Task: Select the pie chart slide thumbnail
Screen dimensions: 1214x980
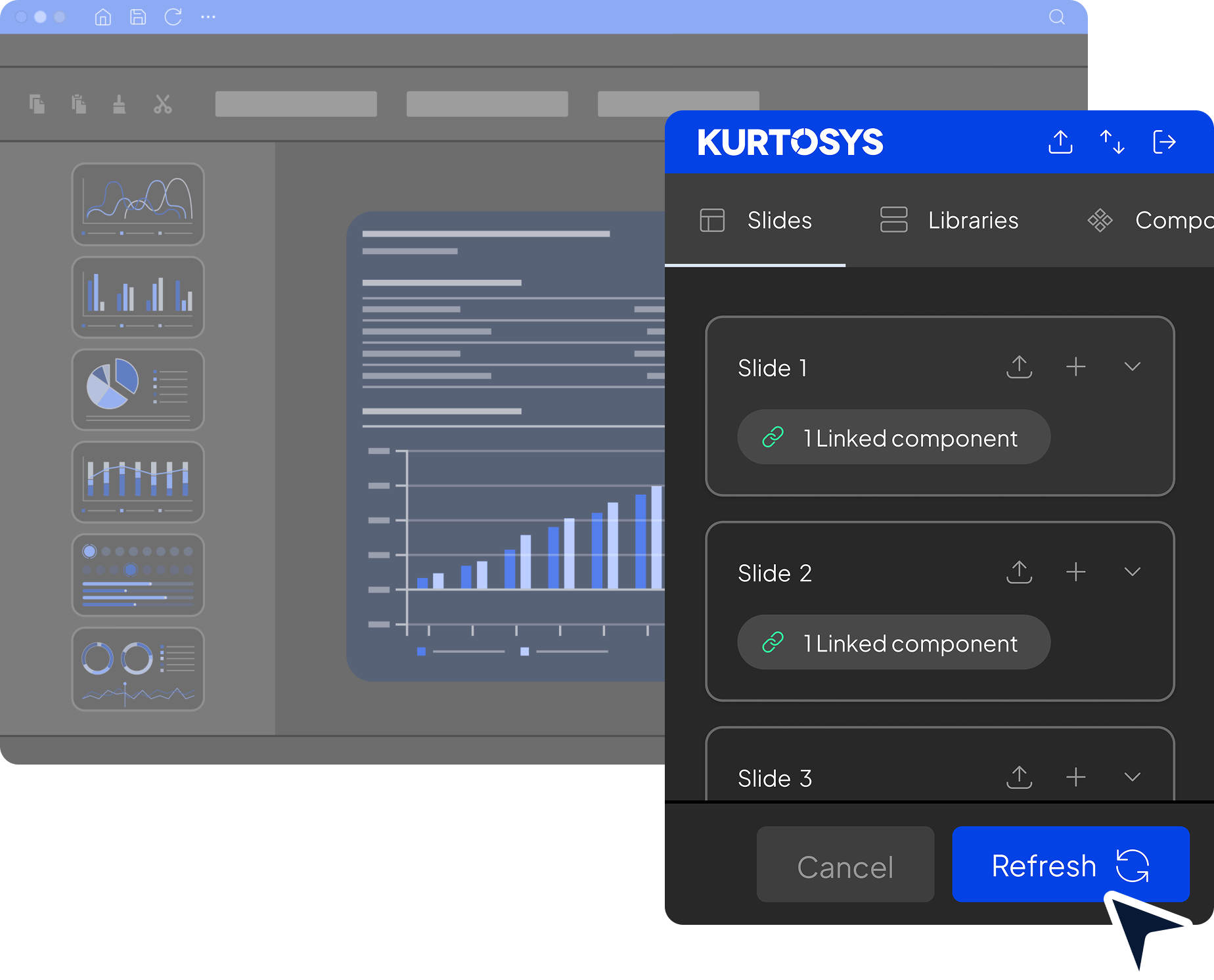Action: [138, 390]
